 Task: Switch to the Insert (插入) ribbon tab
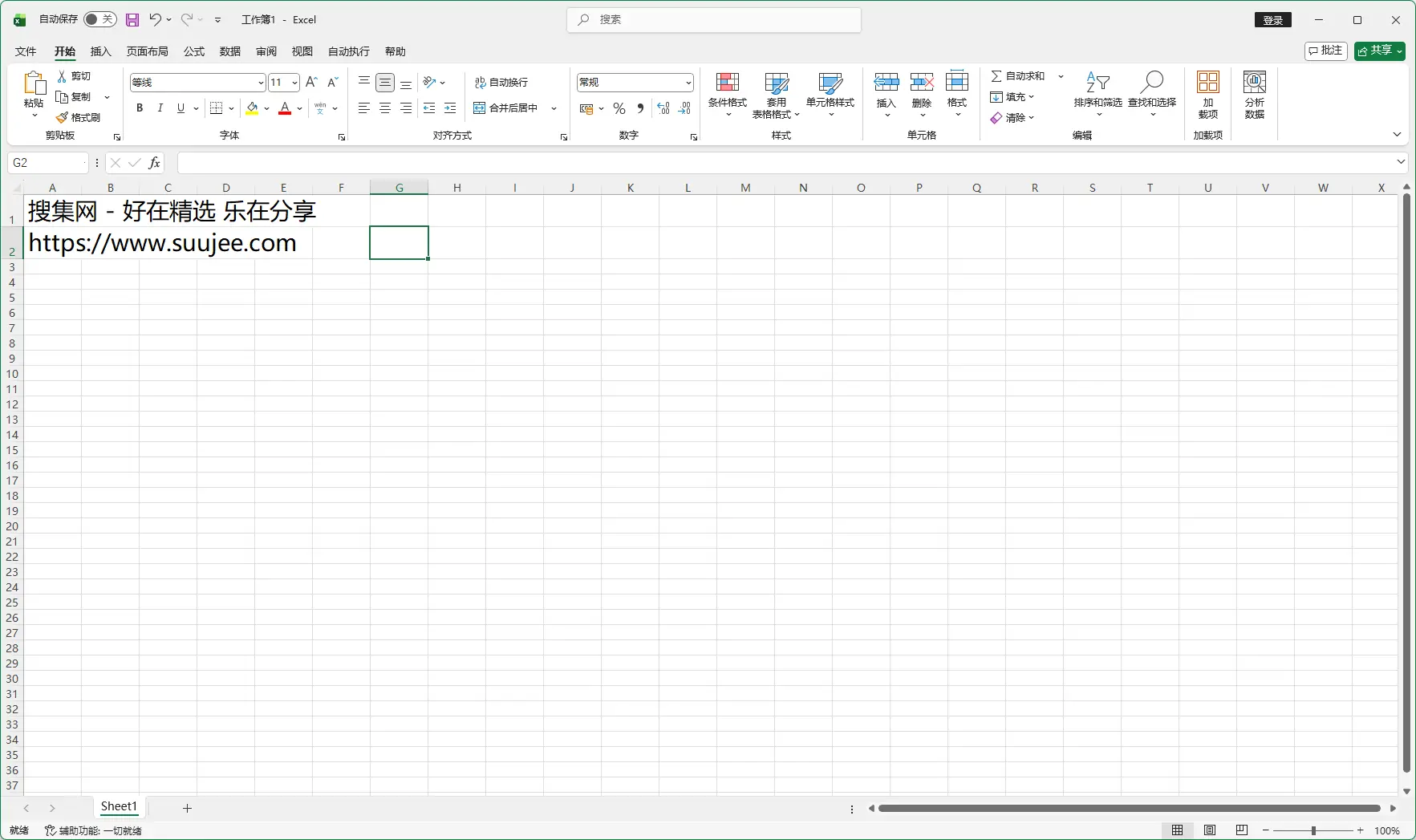click(x=100, y=51)
